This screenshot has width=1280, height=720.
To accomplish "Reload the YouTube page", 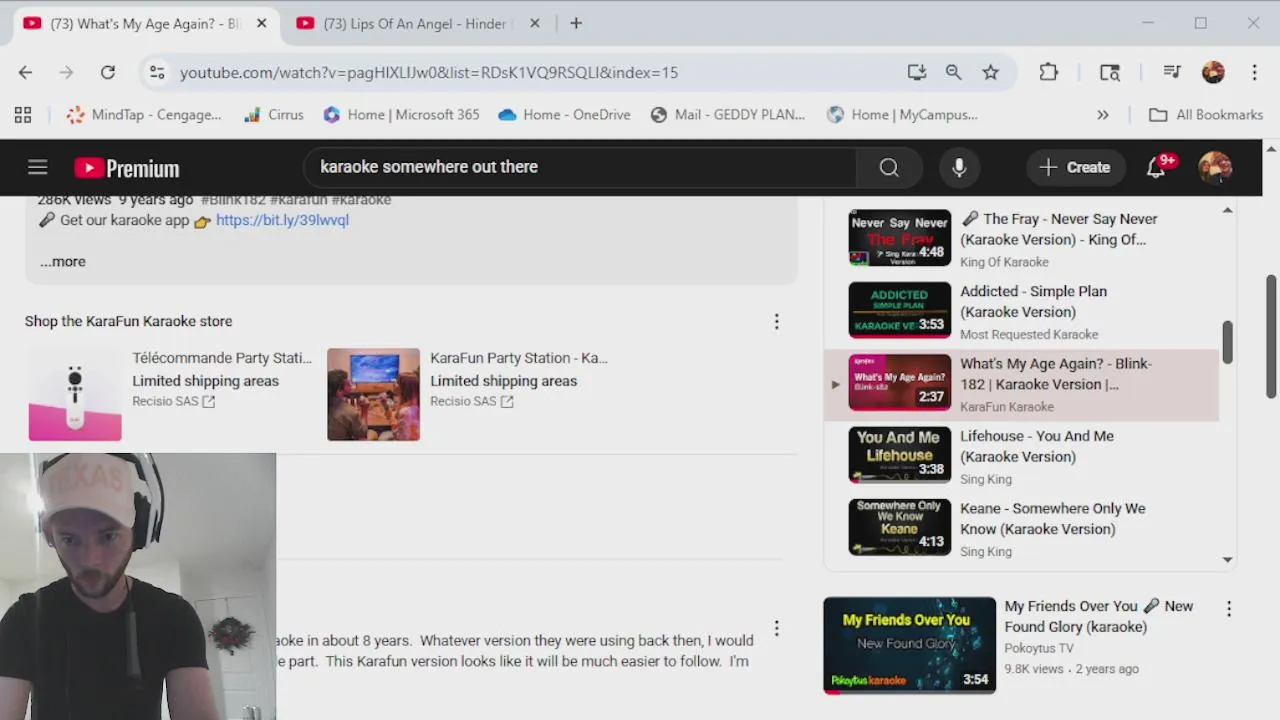I will tap(108, 72).
